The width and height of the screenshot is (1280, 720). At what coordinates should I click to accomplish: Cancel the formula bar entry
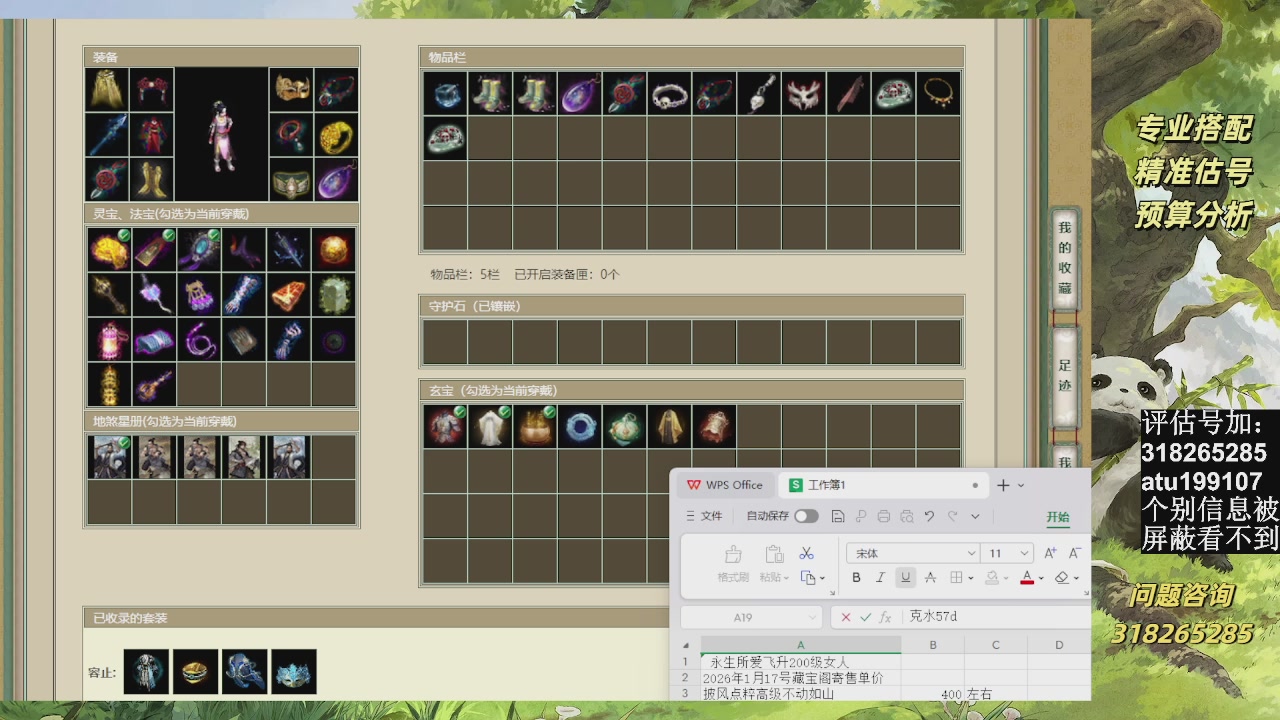coord(846,617)
